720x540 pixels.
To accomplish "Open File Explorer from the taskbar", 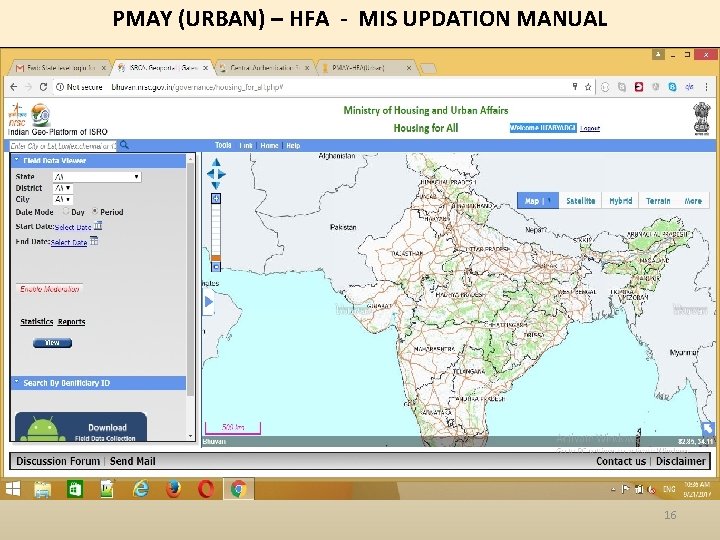I will pos(43,489).
